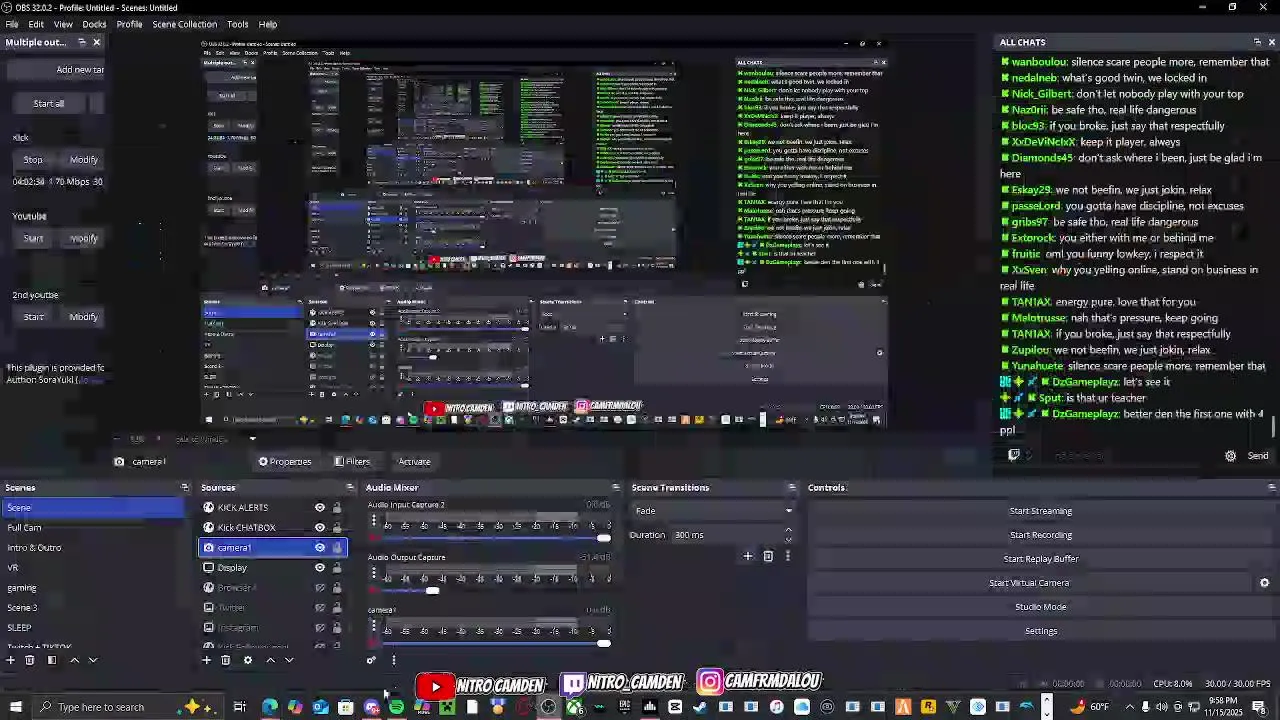Hide the Kick CHATBOX source eye
This screenshot has height=720, width=1280.
320,528
